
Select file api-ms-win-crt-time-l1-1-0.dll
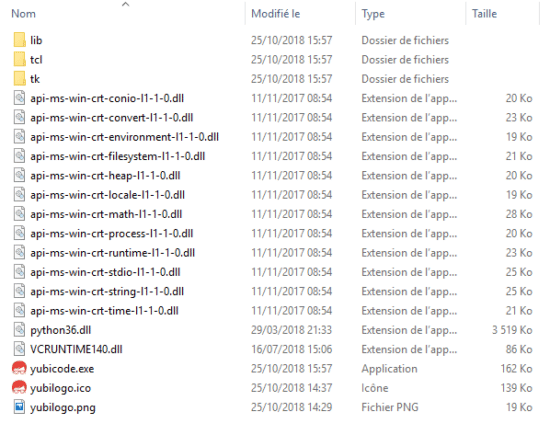point(104,310)
